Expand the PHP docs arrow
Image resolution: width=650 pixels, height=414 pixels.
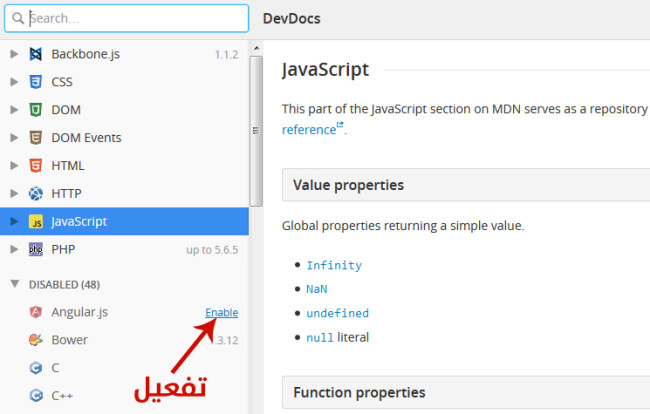click(14, 249)
